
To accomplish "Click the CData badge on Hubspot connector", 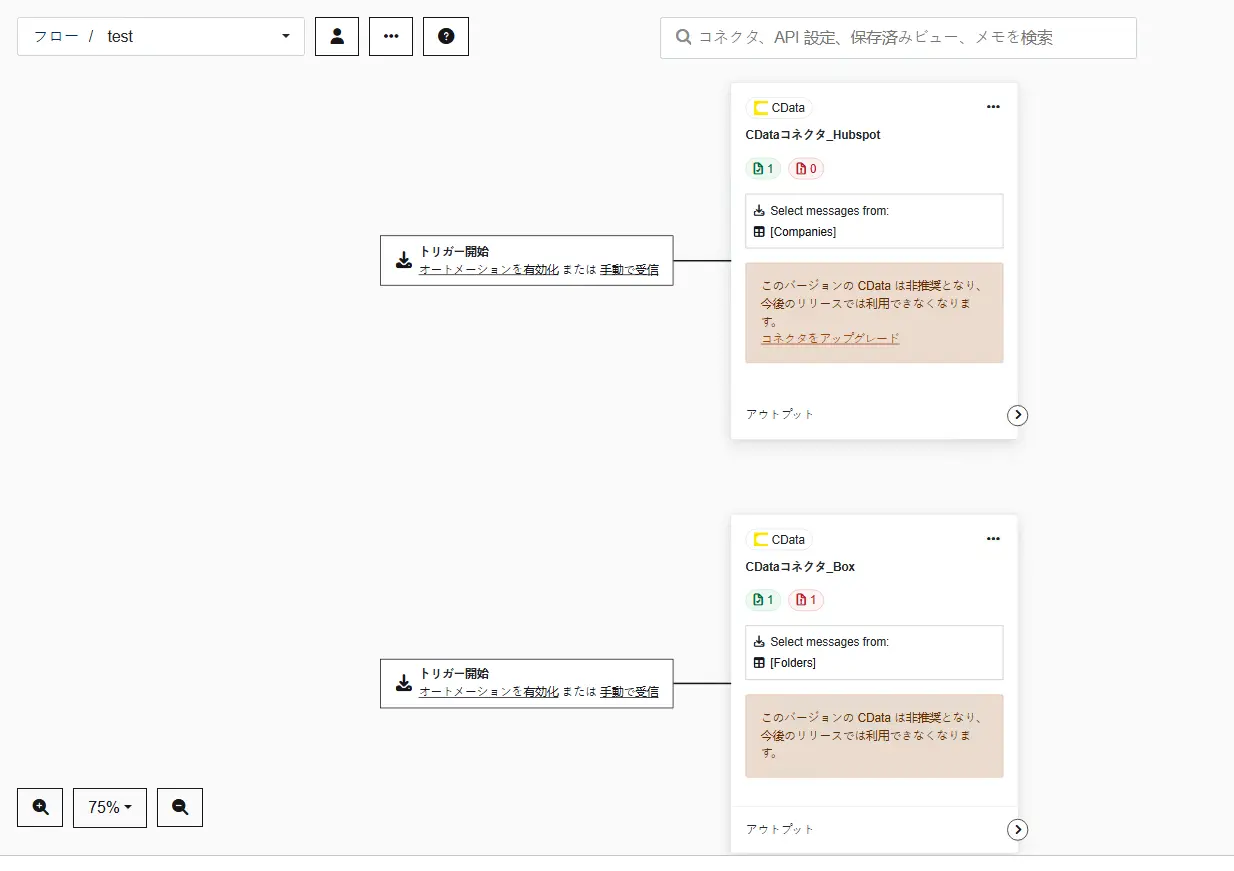I will click(x=779, y=108).
